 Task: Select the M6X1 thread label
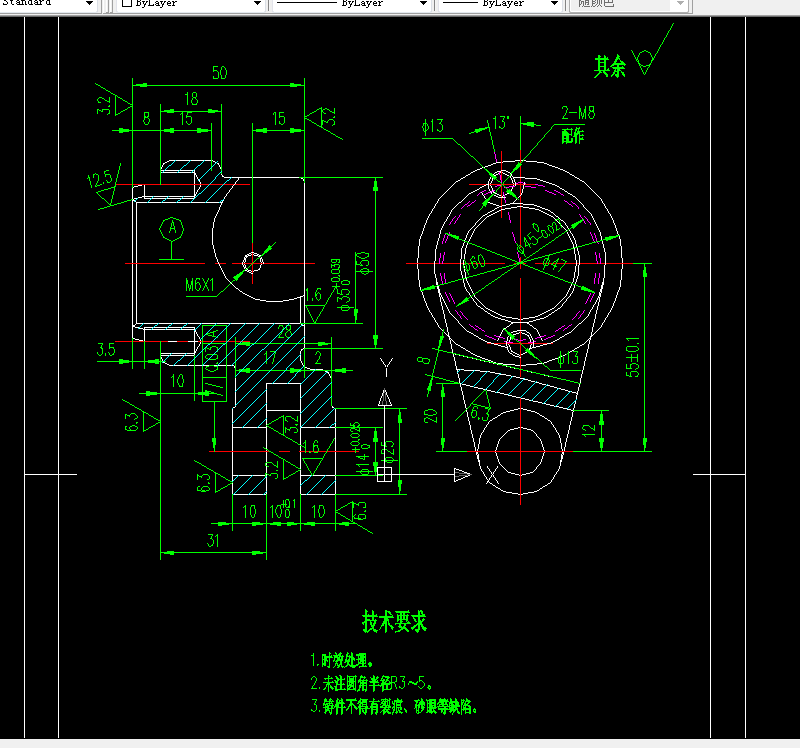click(x=200, y=285)
